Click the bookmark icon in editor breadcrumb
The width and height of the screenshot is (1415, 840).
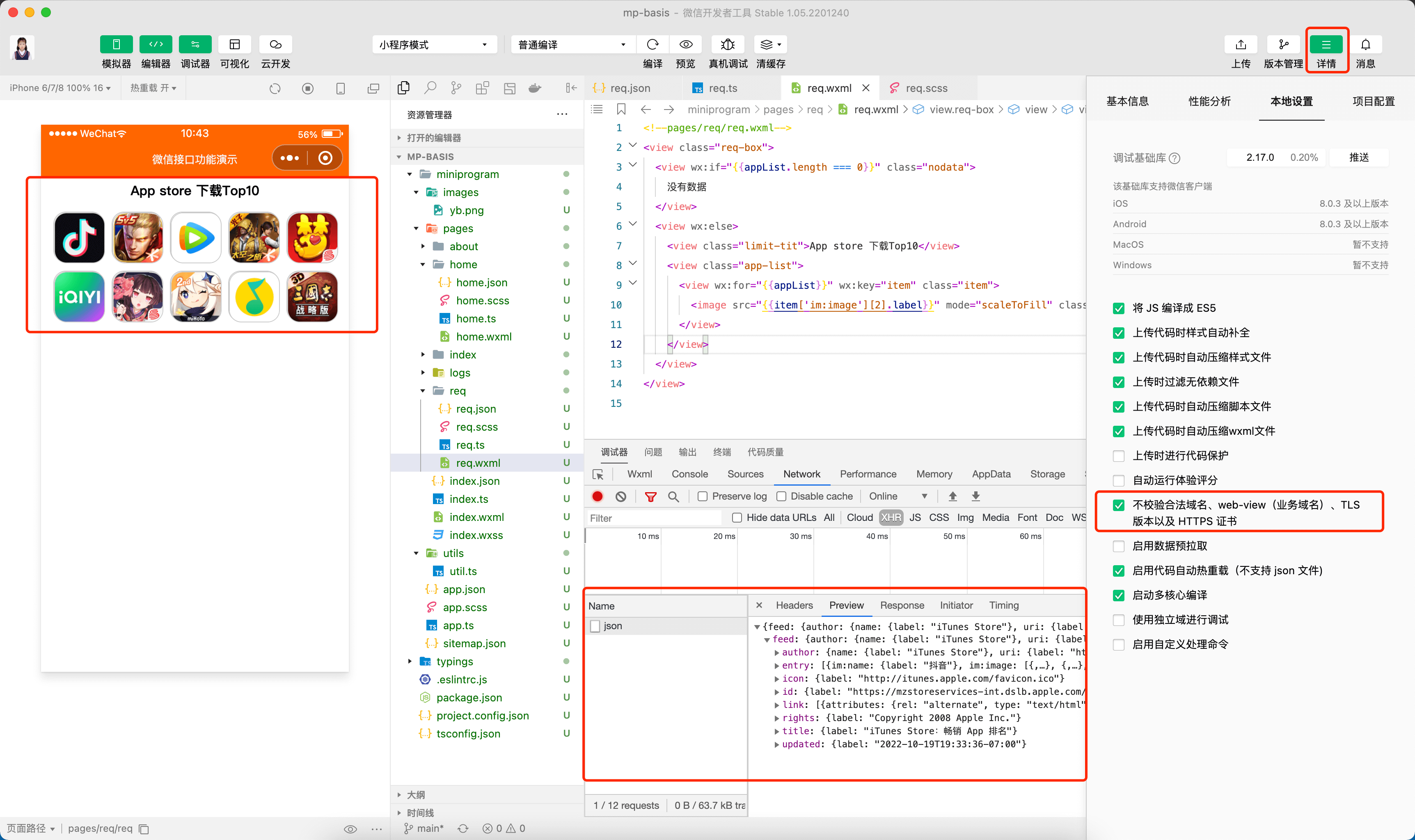tap(621, 109)
